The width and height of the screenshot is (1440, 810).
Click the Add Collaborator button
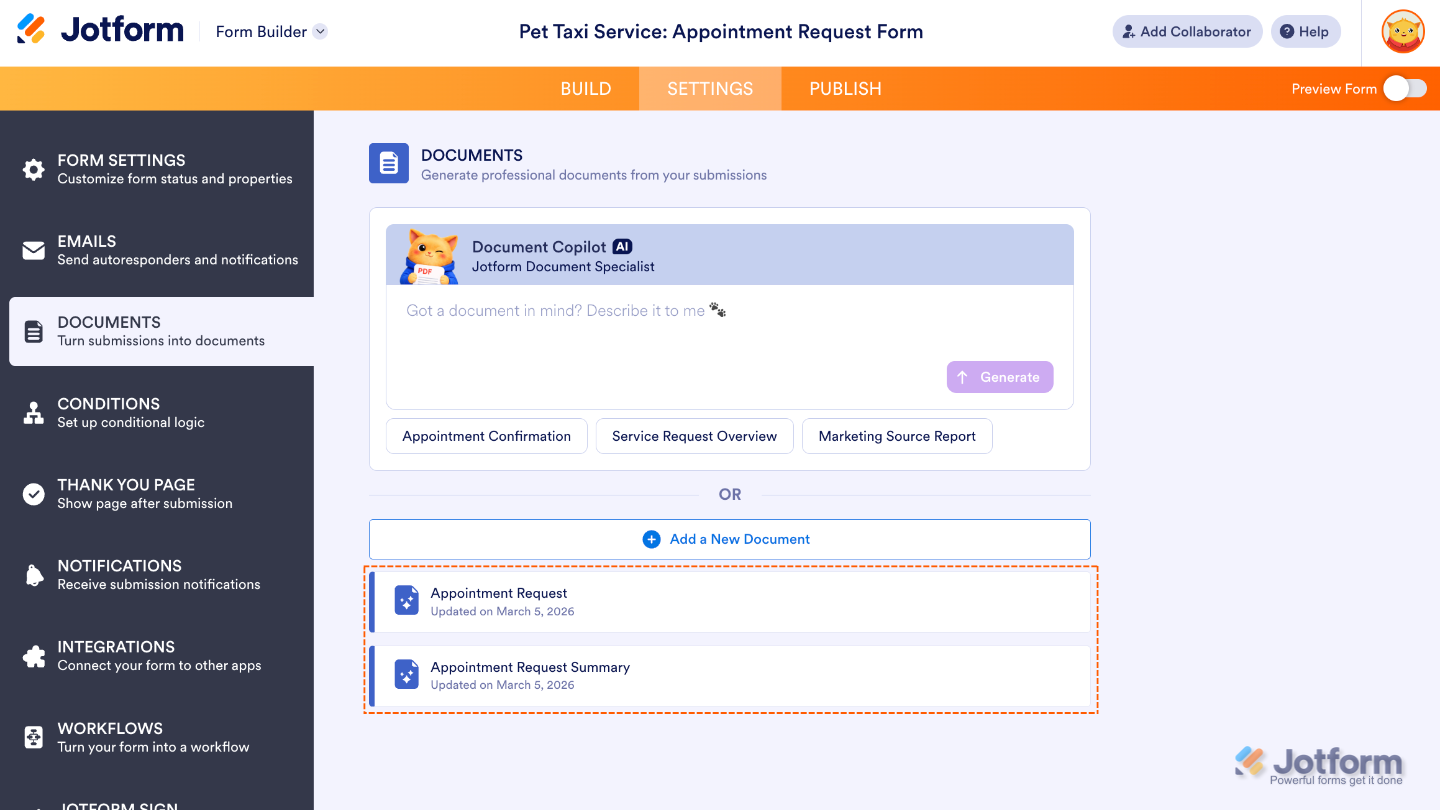(x=1187, y=31)
